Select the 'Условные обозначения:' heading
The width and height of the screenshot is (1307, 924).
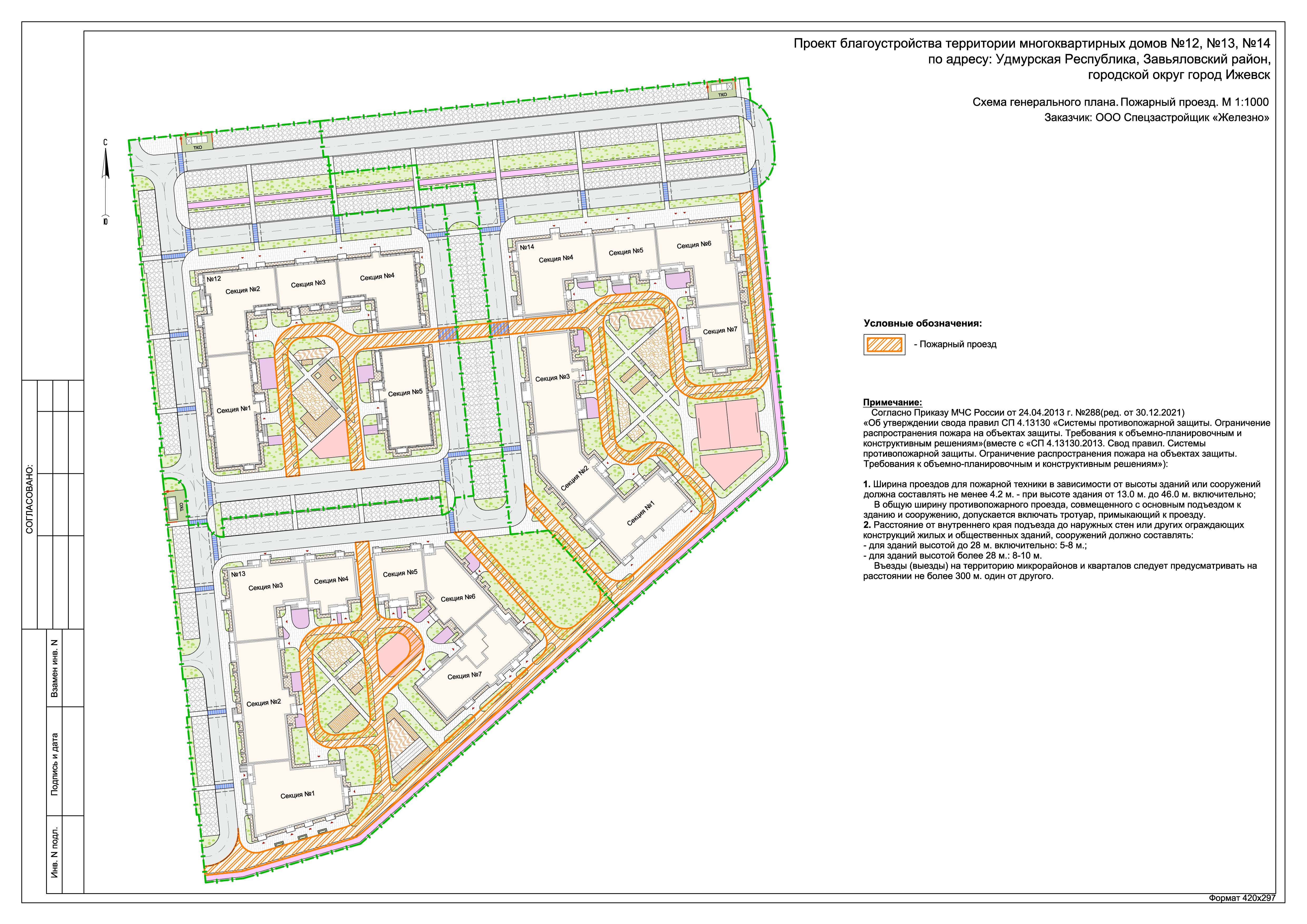pos(923,324)
